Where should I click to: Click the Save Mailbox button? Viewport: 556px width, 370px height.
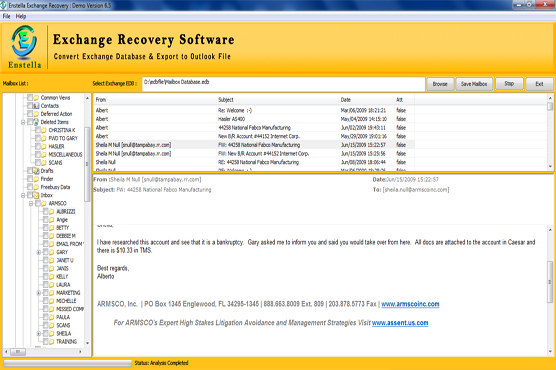[474, 84]
